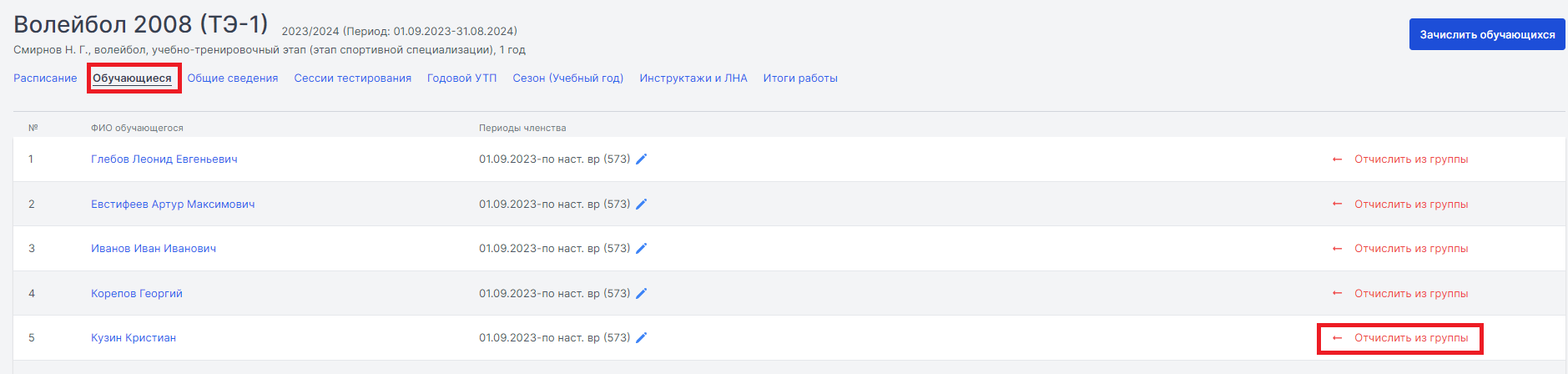Screen dimensions: 1568x374
Task: Click red arrow icon in Корепов's row
Action: (x=1337, y=294)
